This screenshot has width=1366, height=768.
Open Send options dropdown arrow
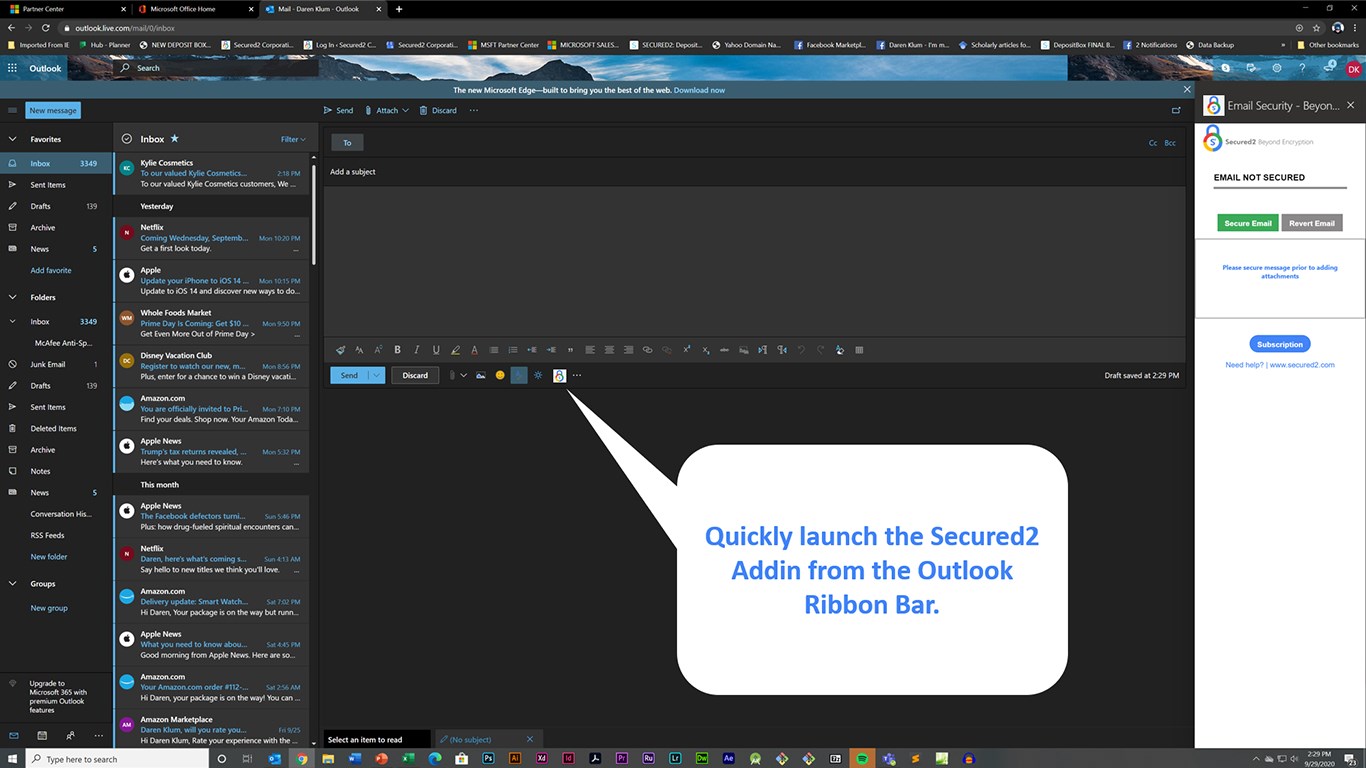pyautogui.click(x=376, y=375)
